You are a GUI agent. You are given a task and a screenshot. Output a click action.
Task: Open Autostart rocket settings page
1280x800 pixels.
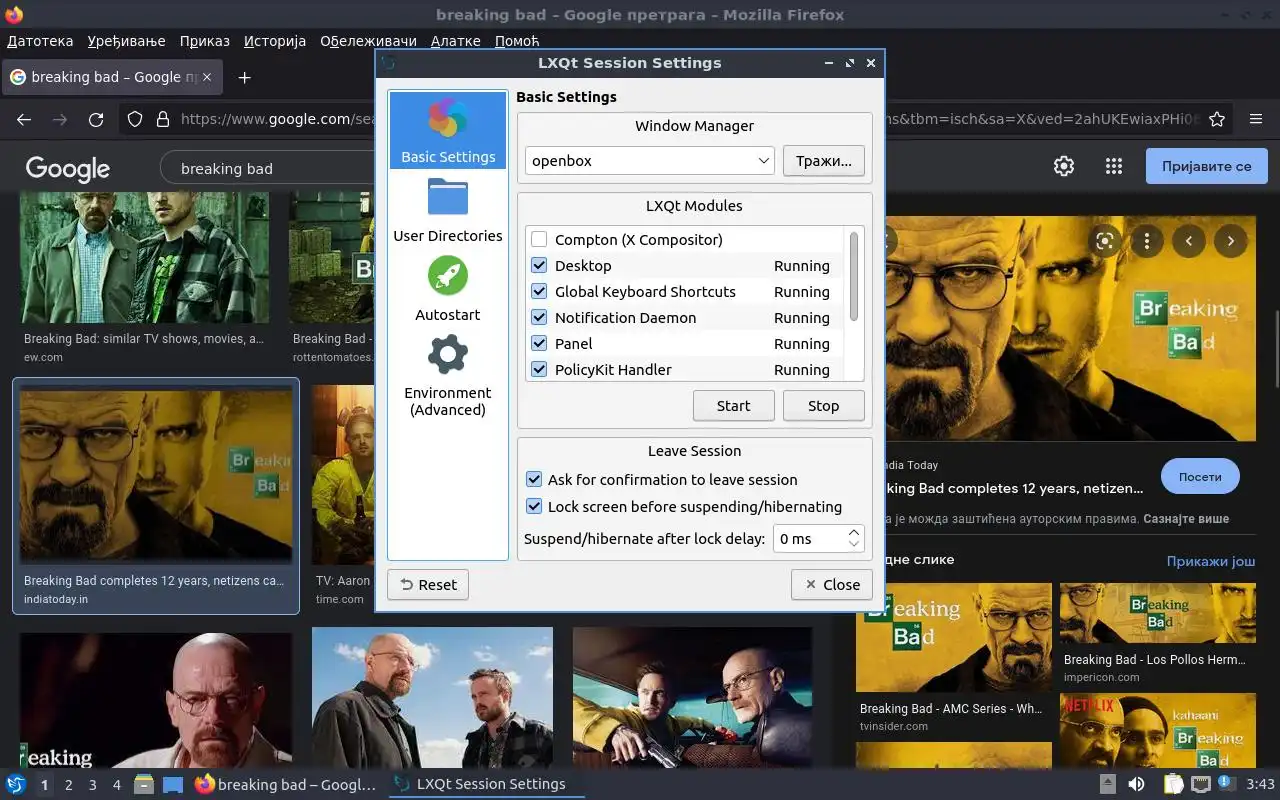point(448,289)
